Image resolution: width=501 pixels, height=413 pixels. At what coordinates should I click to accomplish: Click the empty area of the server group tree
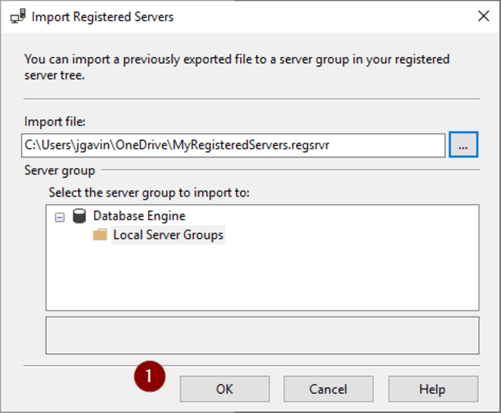tap(262, 277)
